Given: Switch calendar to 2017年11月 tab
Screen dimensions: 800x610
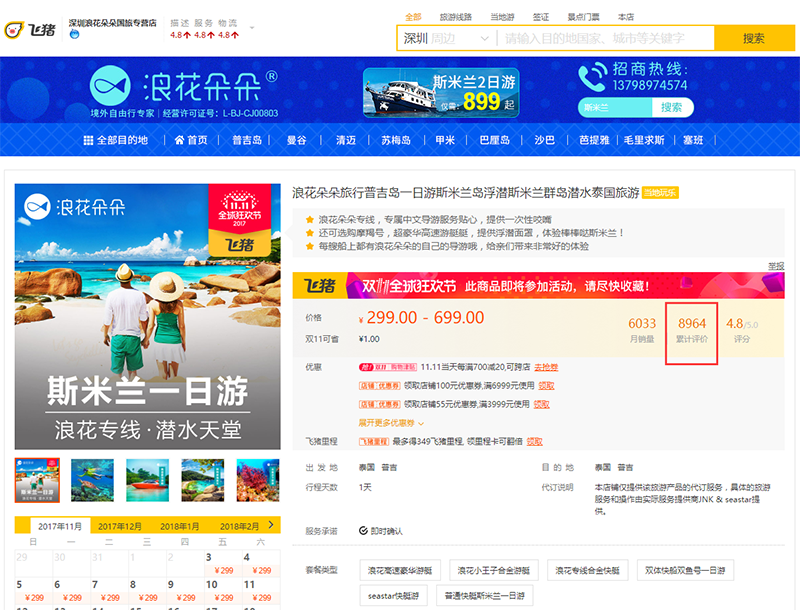Looking at the screenshot, I should (60, 526).
